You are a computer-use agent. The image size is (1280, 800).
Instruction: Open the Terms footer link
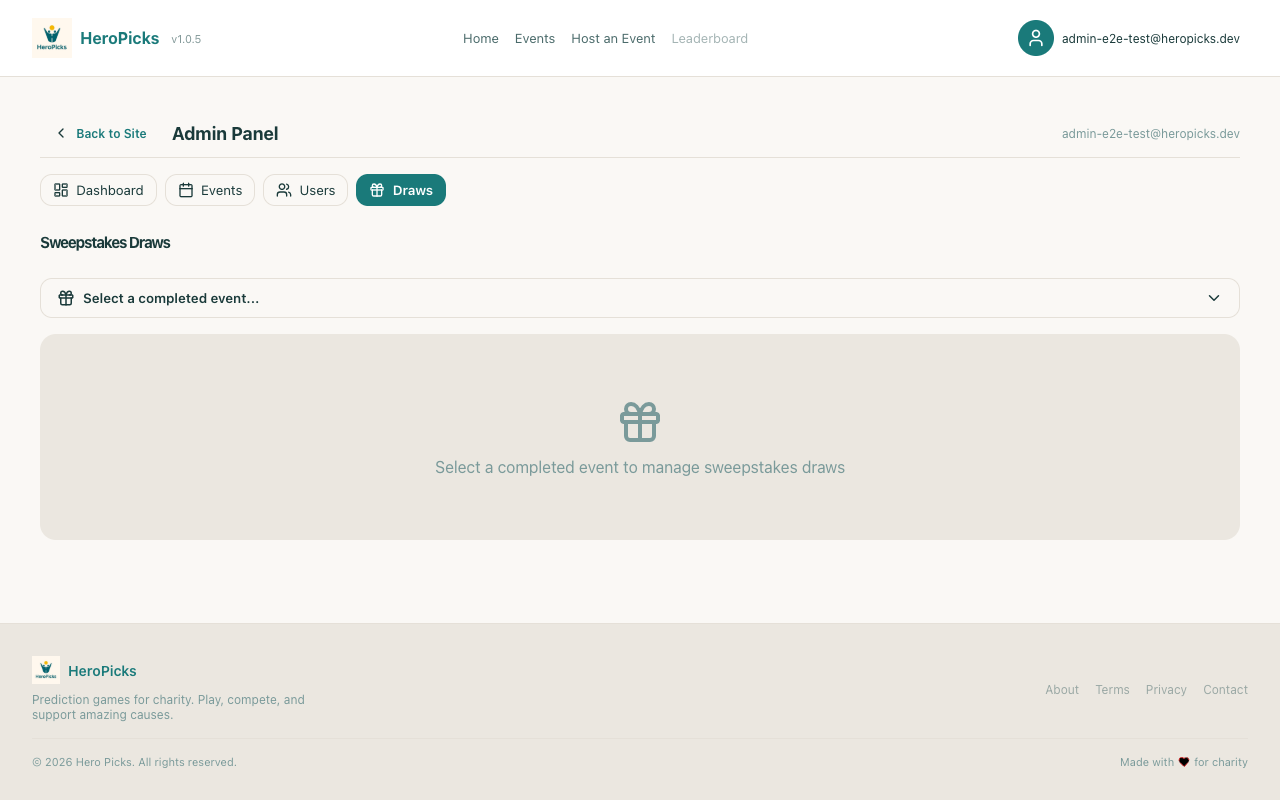1112,690
